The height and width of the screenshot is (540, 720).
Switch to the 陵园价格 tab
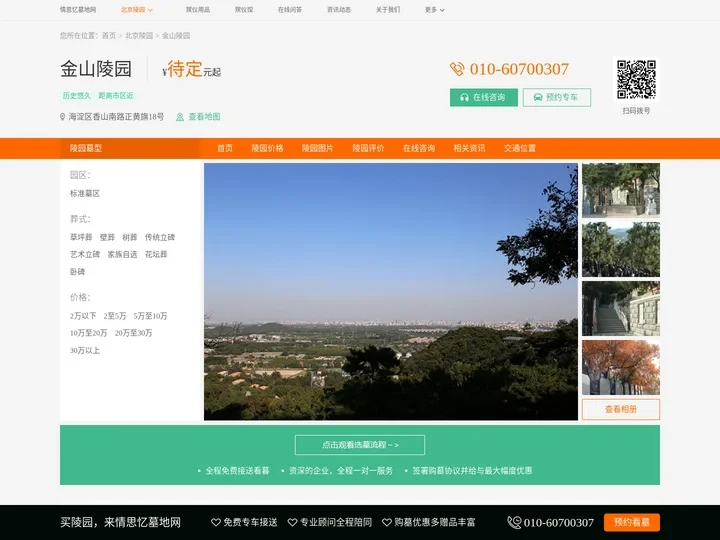pyautogui.click(x=267, y=148)
